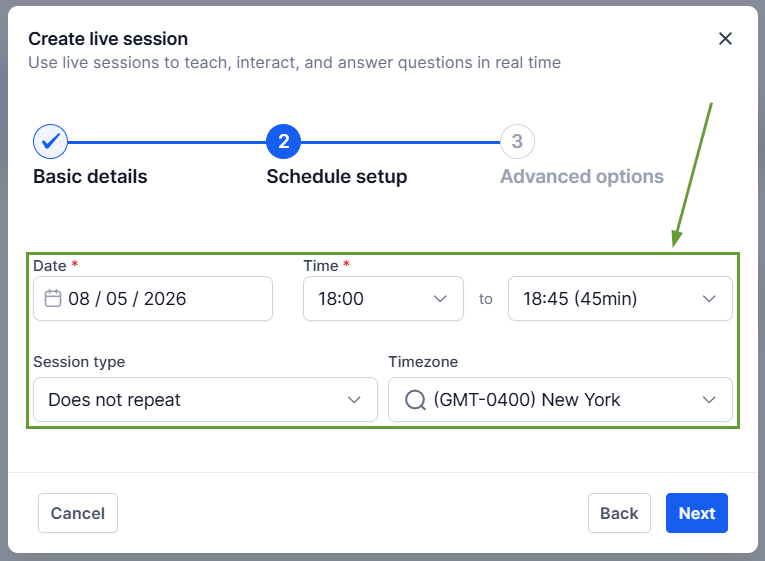Screen dimensions: 765x561
Task: Click the step 3 circle indicator
Action: click(517, 142)
